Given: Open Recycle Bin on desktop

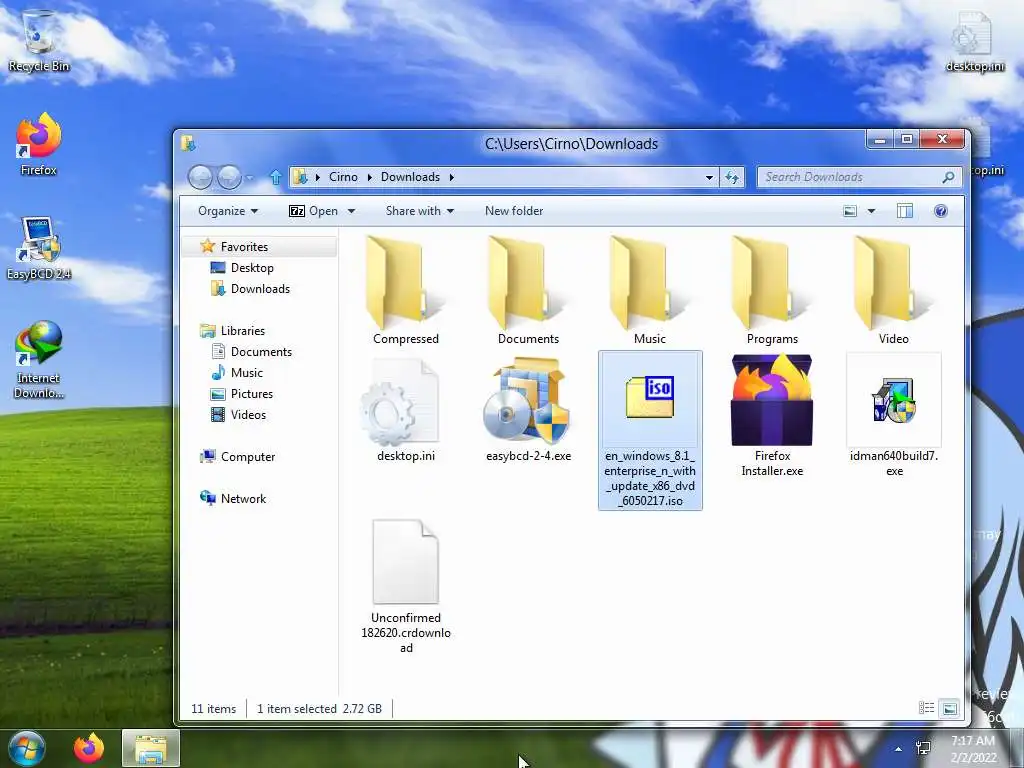Looking at the screenshot, I should click(x=39, y=40).
